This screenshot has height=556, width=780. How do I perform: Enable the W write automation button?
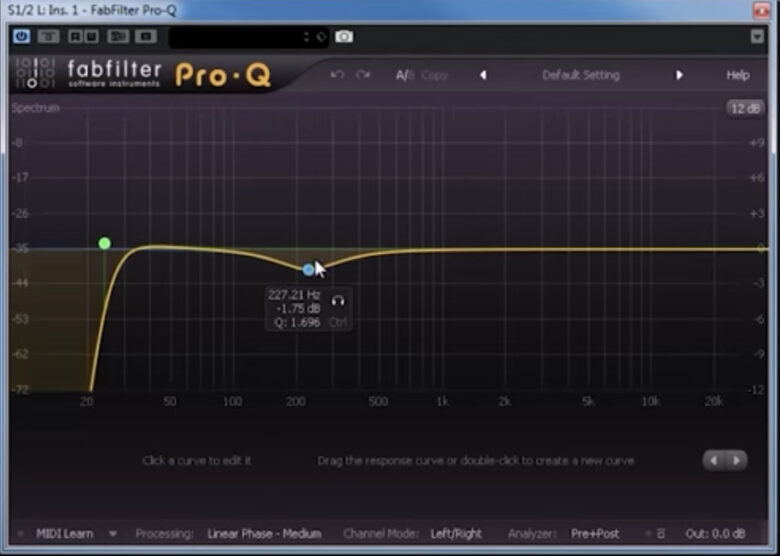click(92, 36)
